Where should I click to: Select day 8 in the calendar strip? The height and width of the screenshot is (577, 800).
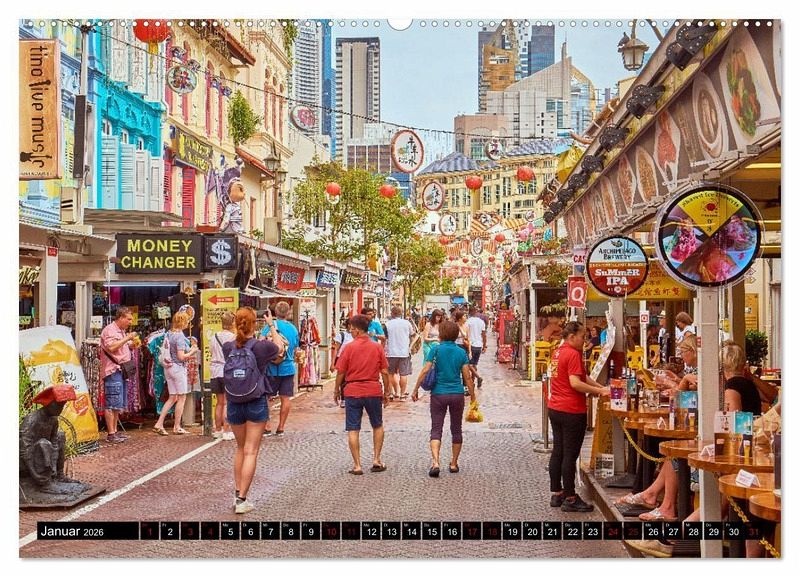(291, 531)
